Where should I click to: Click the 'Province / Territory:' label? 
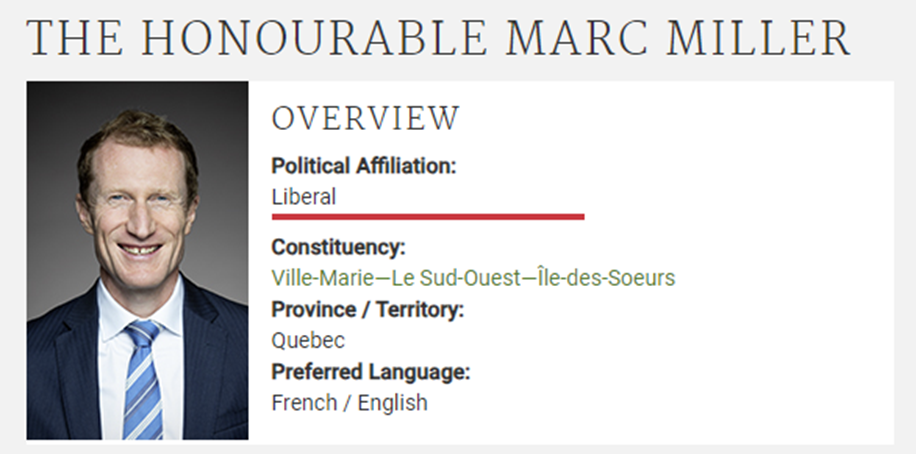tap(368, 309)
